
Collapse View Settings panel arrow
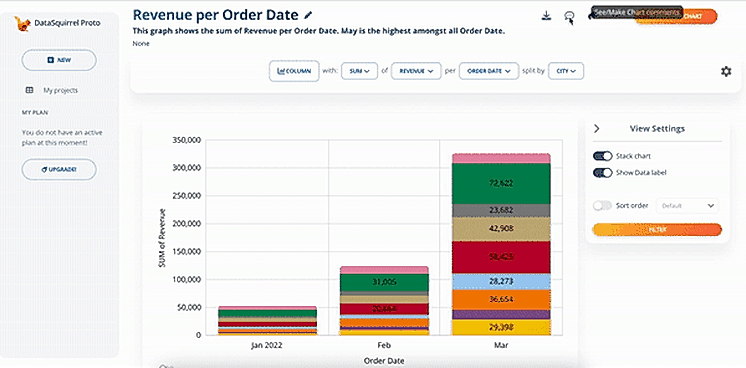[597, 129]
